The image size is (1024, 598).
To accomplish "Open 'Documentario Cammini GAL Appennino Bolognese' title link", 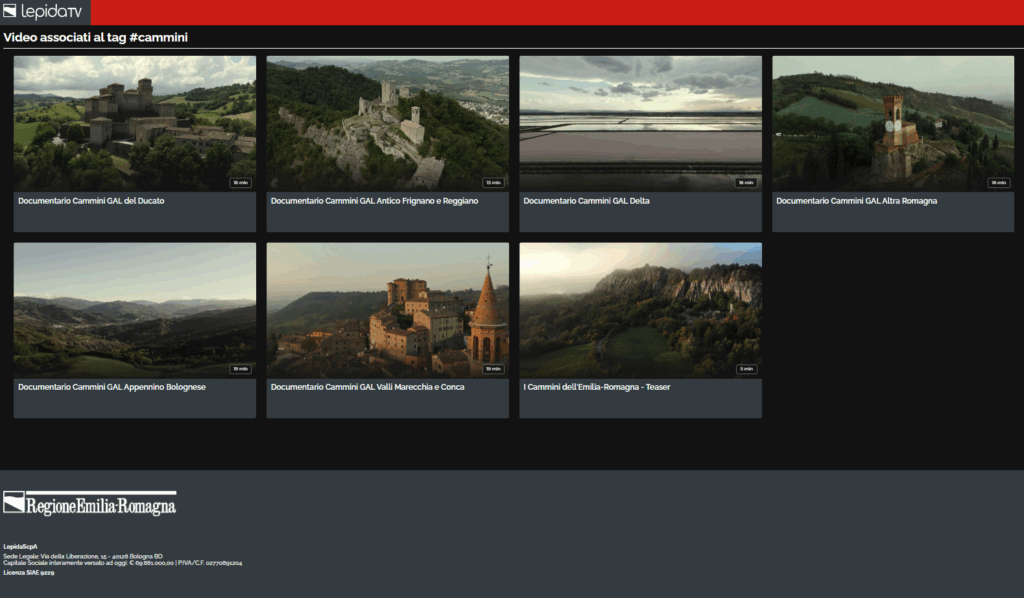I will [x=112, y=387].
